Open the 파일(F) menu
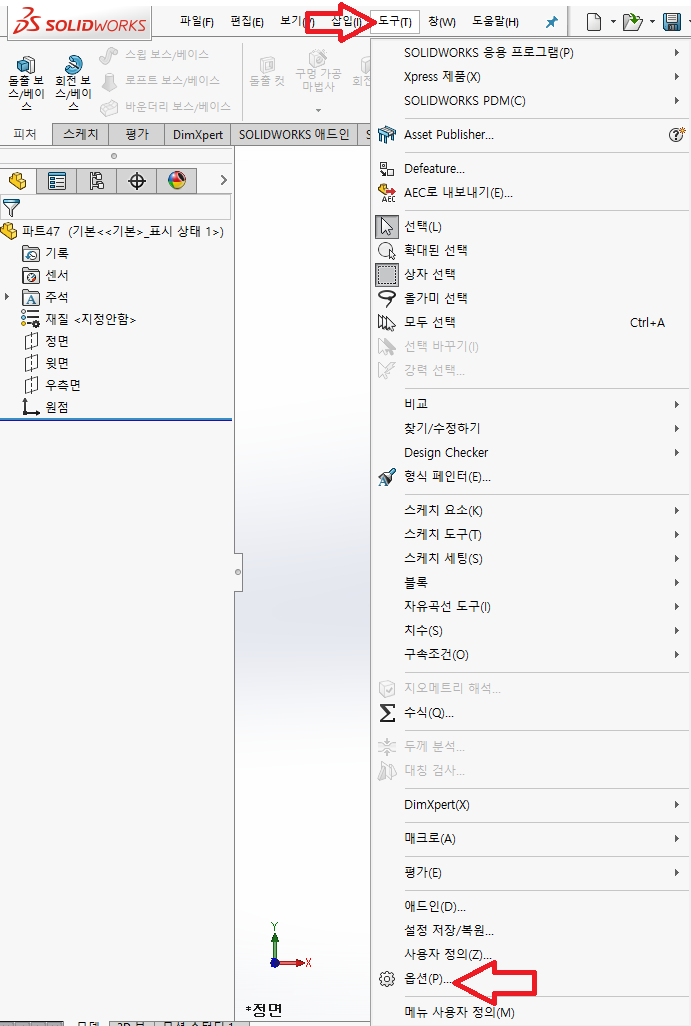This screenshot has height=1026, width=691. 197,22
